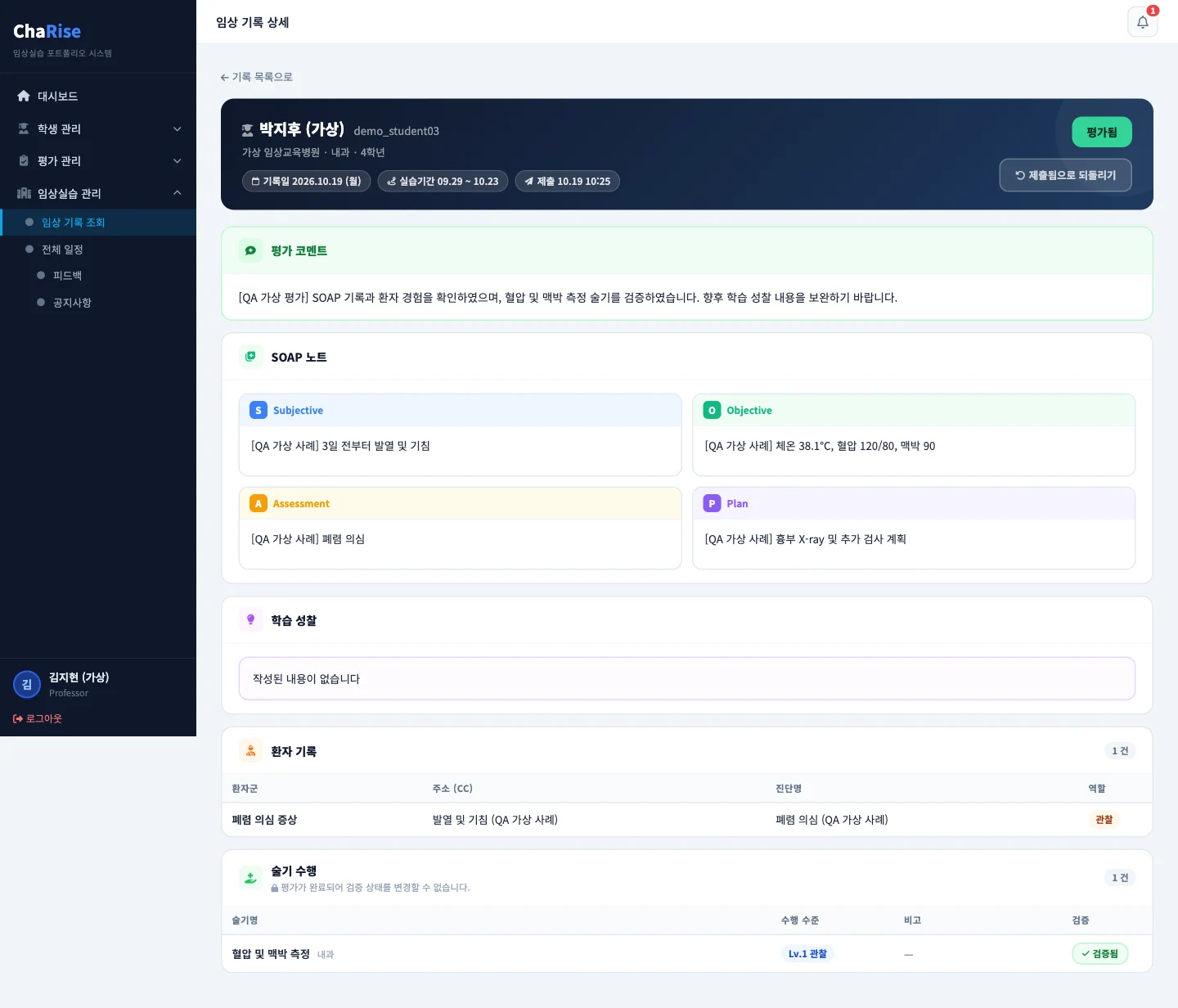Image resolution: width=1178 pixels, height=1008 pixels.
Task: Click 제출됨으로 되돌리기 button
Action: 1065,175
